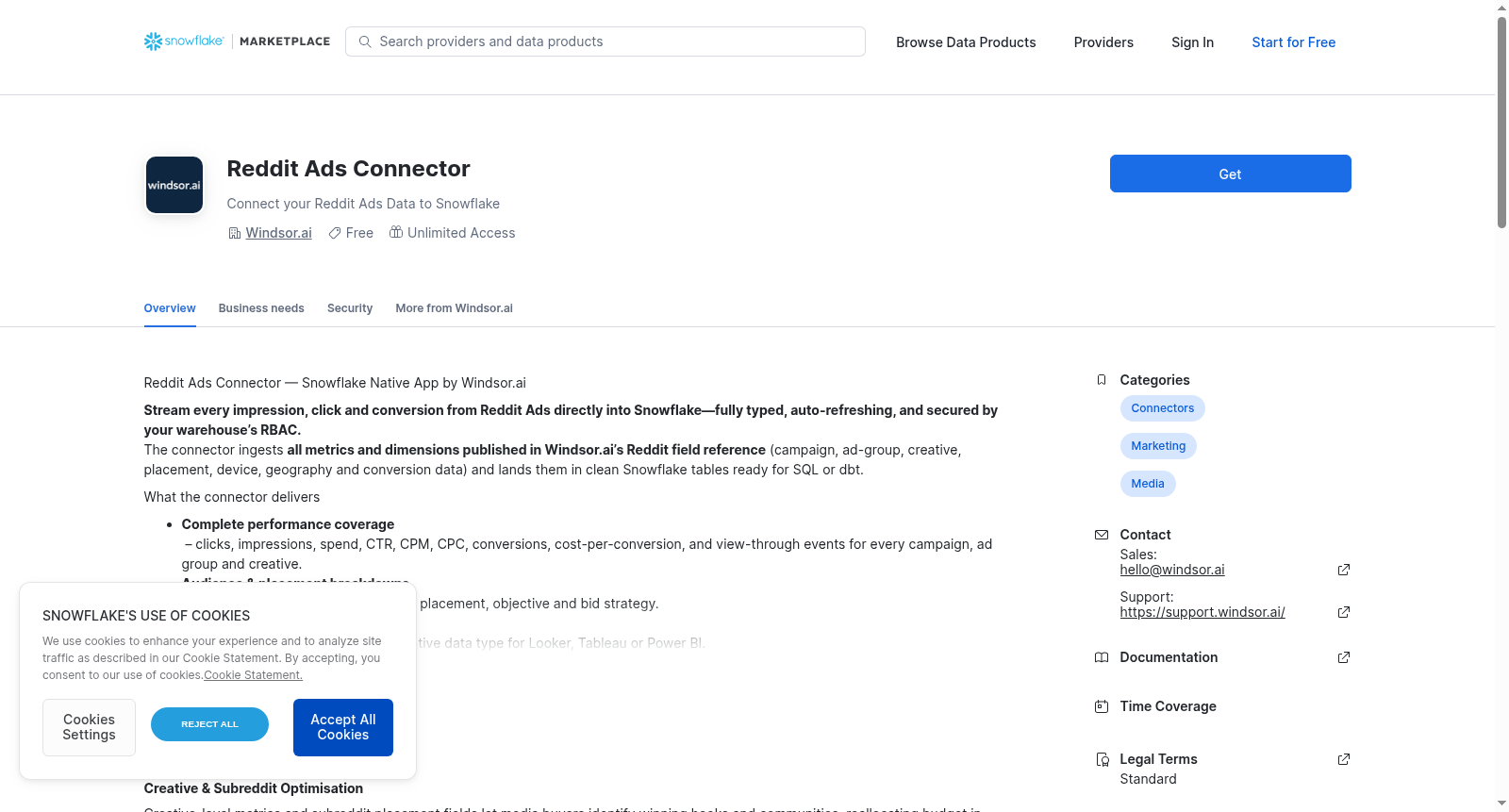The height and width of the screenshot is (812, 1509).
Task: Click the Snowflake logo icon
Action: tap(153, 41)
